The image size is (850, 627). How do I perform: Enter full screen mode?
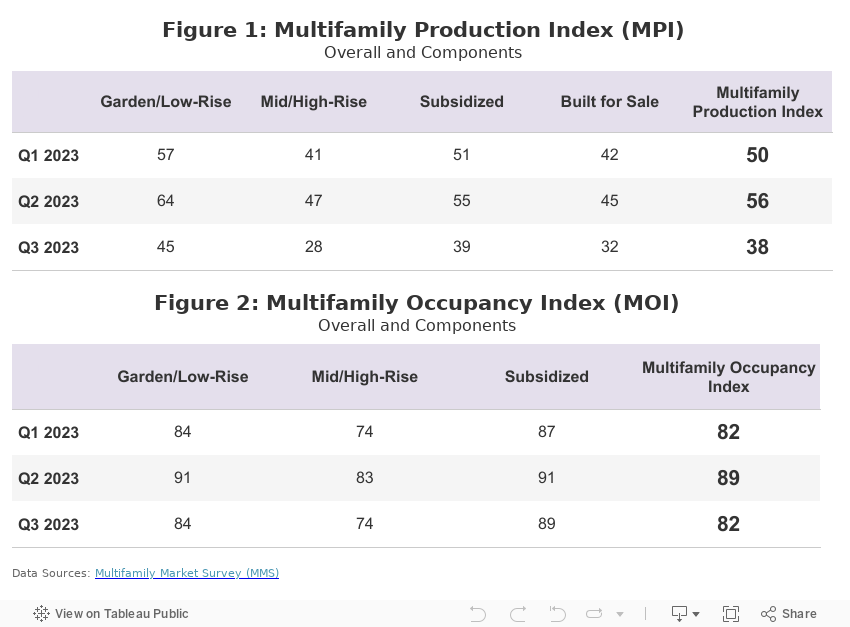(731, 614)
